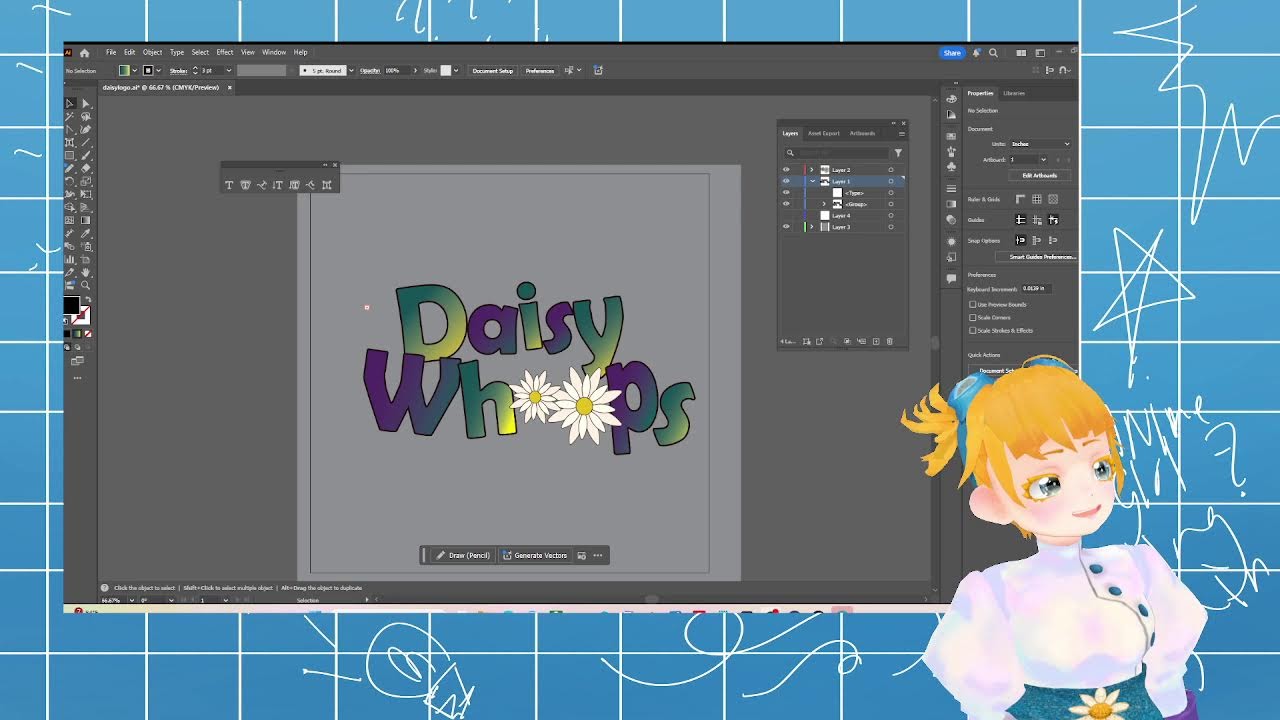Enable Use Preview Bounds checkbox

tap(973, 304)
